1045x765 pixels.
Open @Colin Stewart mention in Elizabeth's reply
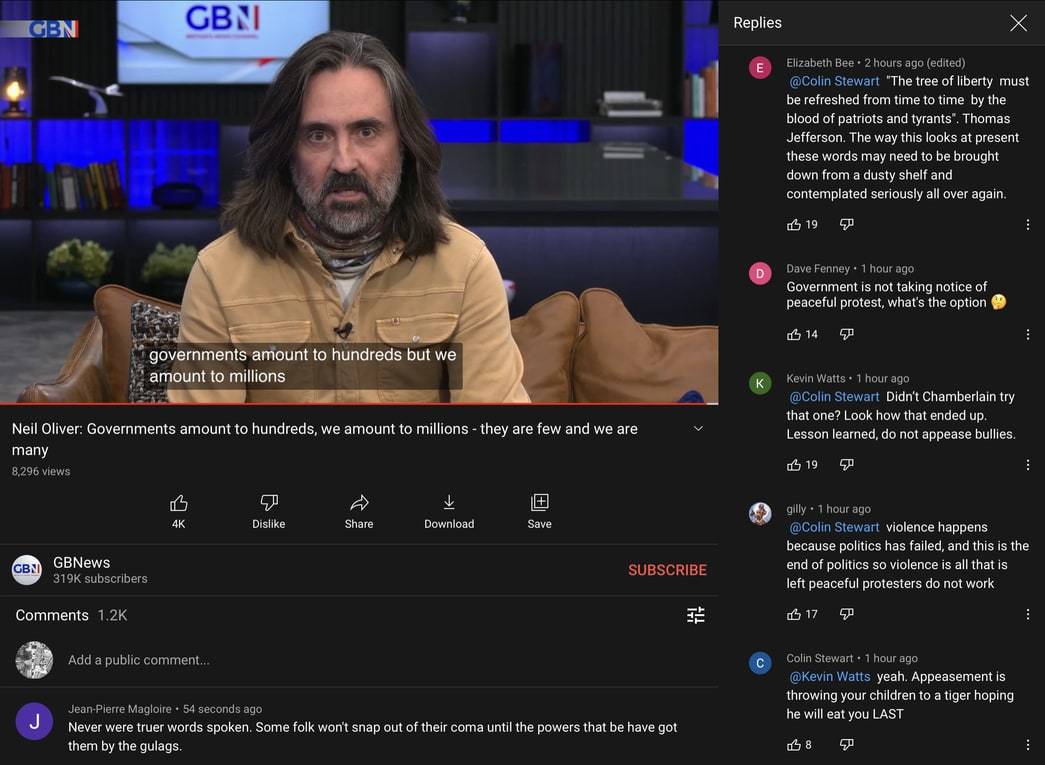[x=835, y=81]
